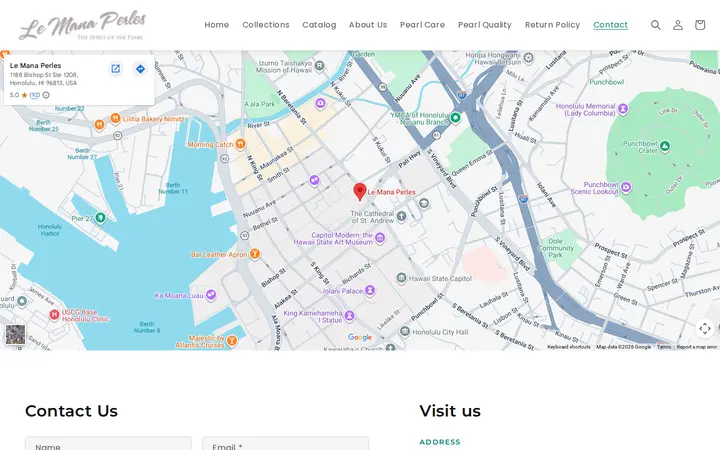Click the 1188 Bishop St address text

coord(44,79)
